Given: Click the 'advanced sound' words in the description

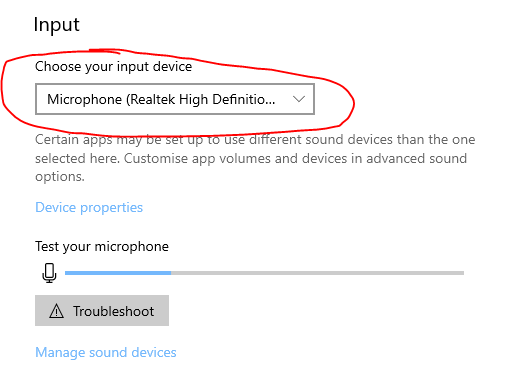Looking at the screenshot, I should 417,158.
